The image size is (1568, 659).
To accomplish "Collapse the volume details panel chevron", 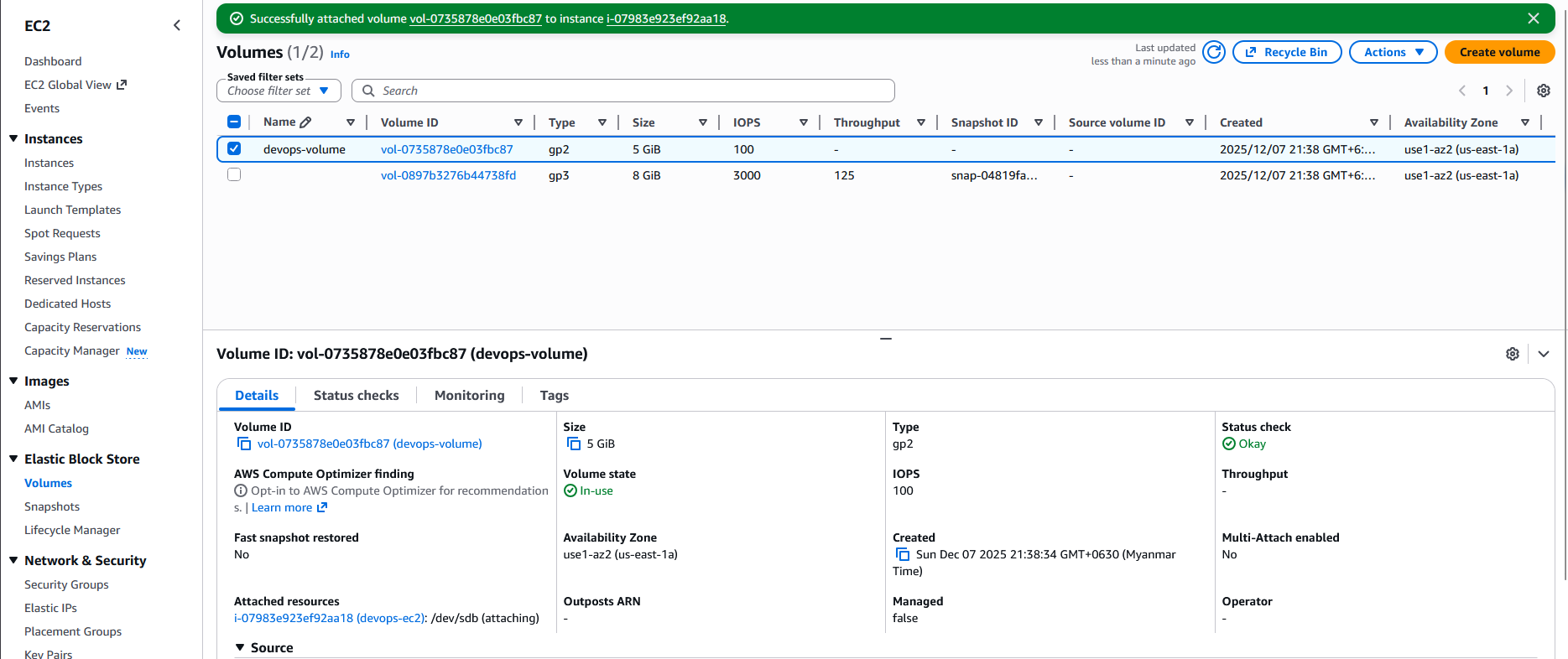I will 1544,354.
